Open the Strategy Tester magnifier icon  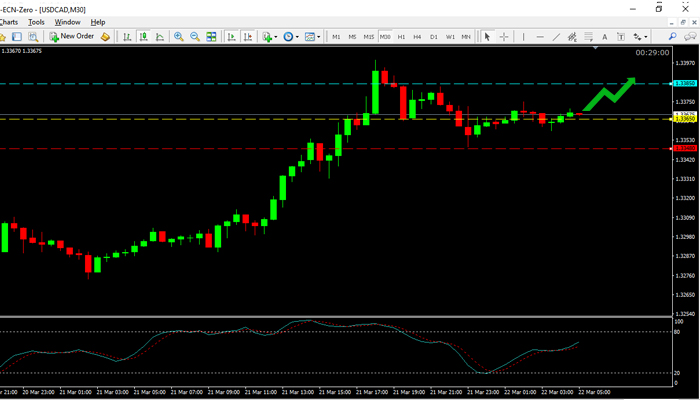(x=33, y=37)
